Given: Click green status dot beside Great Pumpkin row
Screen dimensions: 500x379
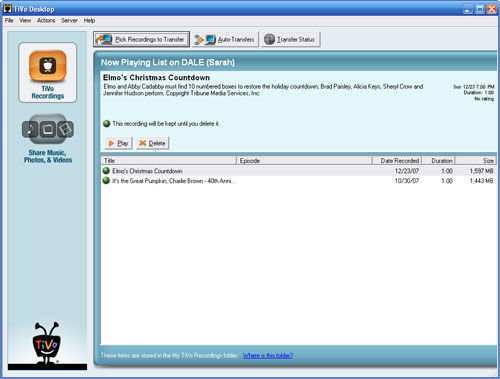Looking at the screenshot, I should tap(106, 181).
